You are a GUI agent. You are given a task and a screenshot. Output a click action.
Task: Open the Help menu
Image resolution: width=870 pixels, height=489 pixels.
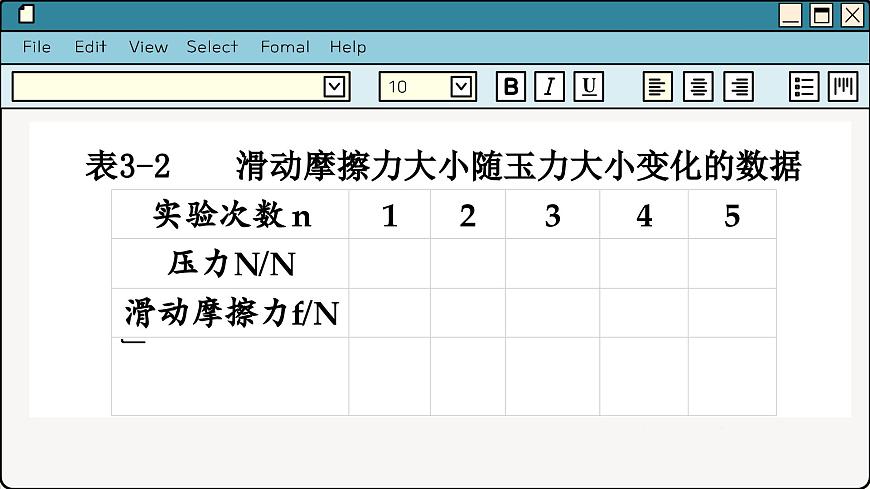pos(348,47)
